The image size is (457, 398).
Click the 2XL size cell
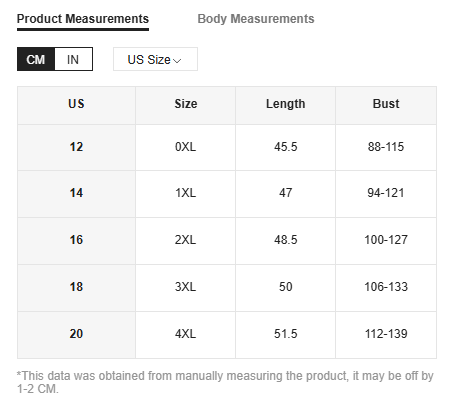(186, 240)
